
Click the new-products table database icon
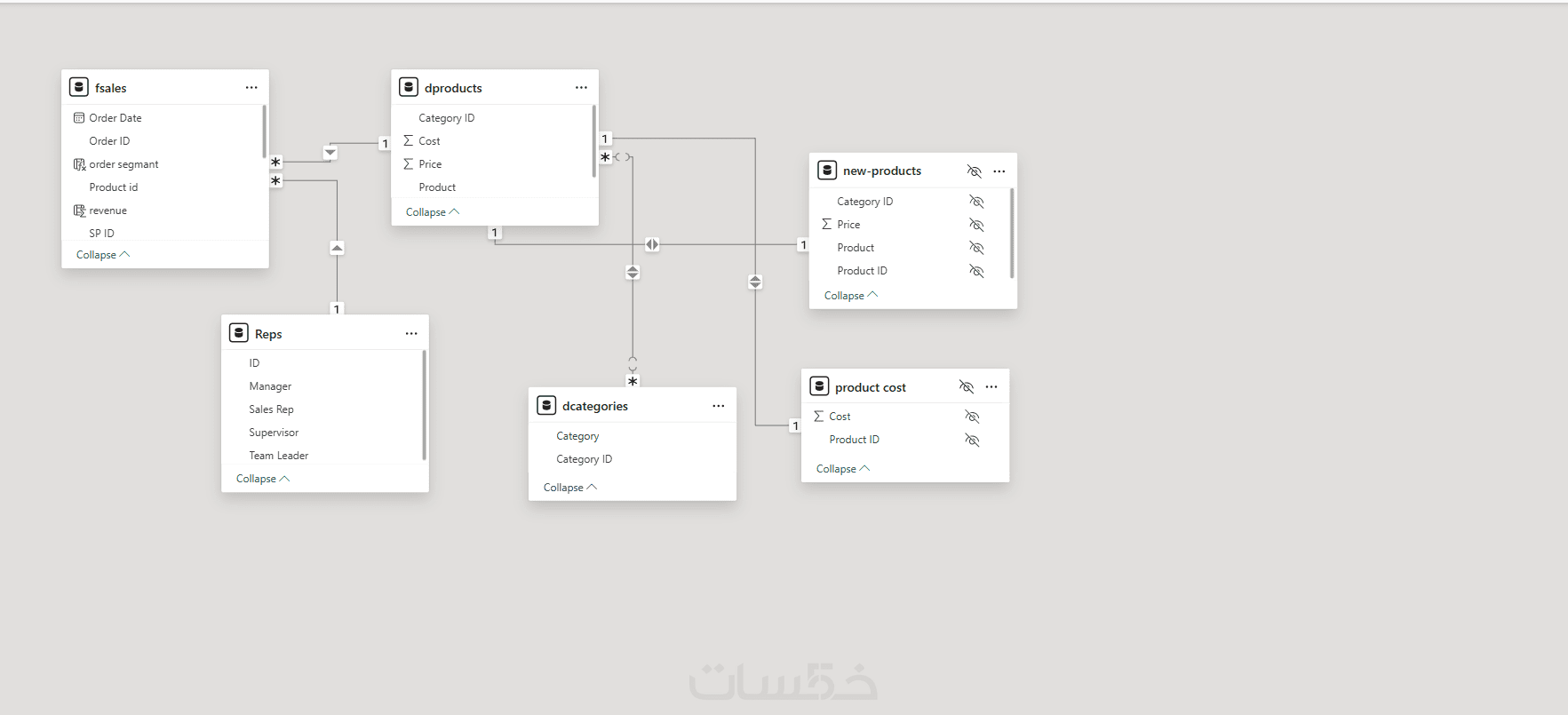point(827,170)
